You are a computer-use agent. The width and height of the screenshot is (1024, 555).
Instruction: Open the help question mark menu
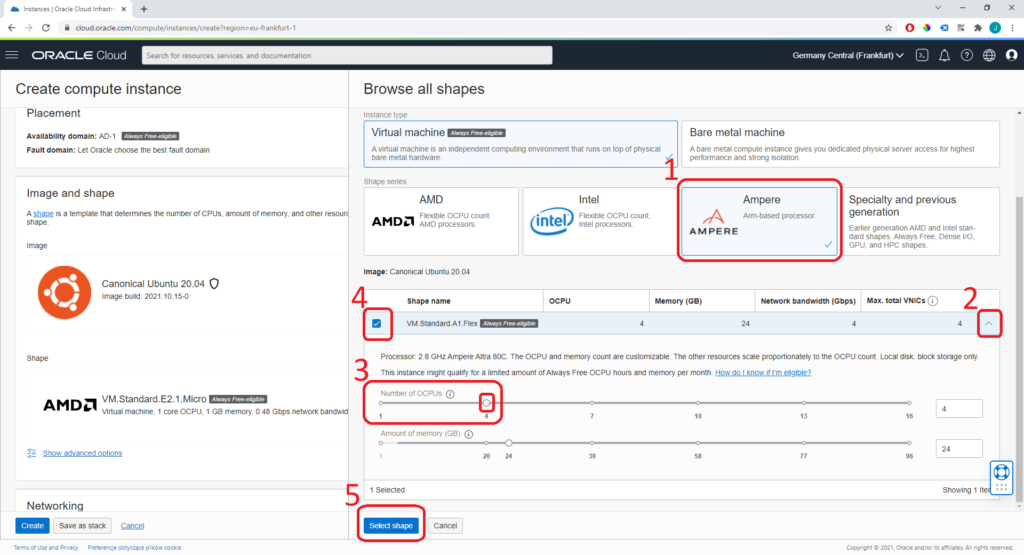point(967,56)
